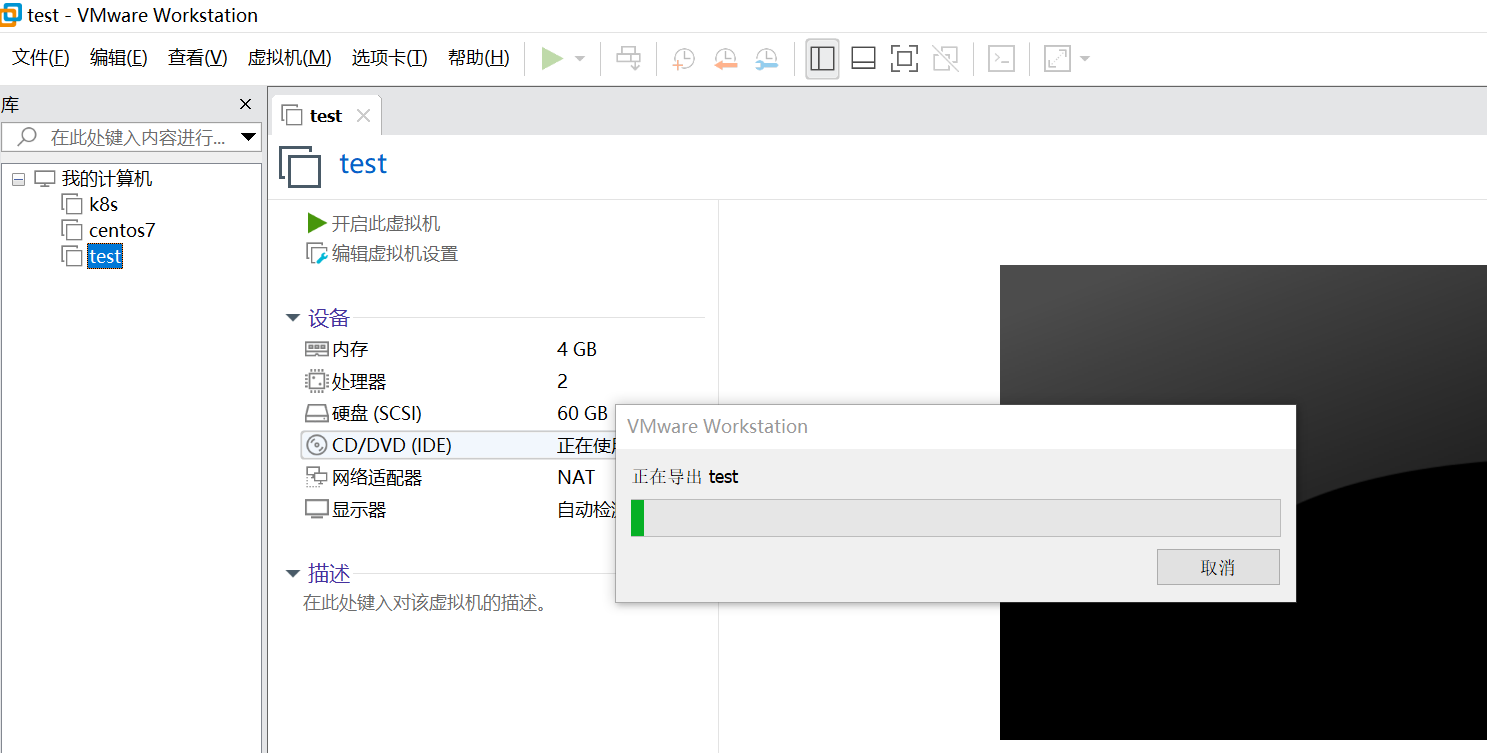Click 取消 to cancel the export
Viewport: 1487px width, 753px height.
coord(1217,567)
